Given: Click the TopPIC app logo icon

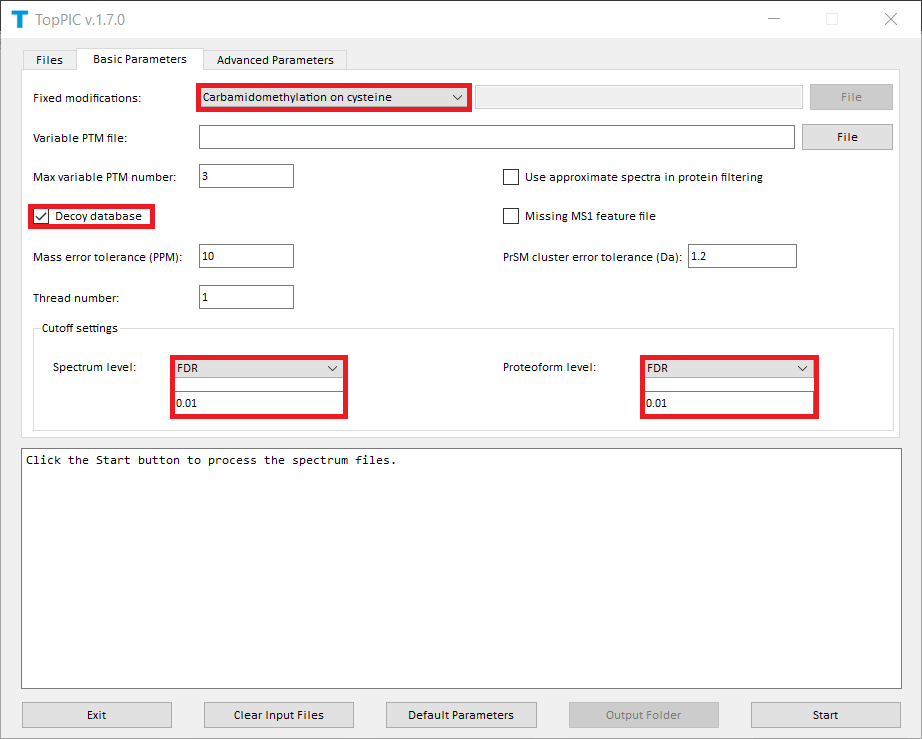Looking at the screenshot, I should tap(19, 19).
